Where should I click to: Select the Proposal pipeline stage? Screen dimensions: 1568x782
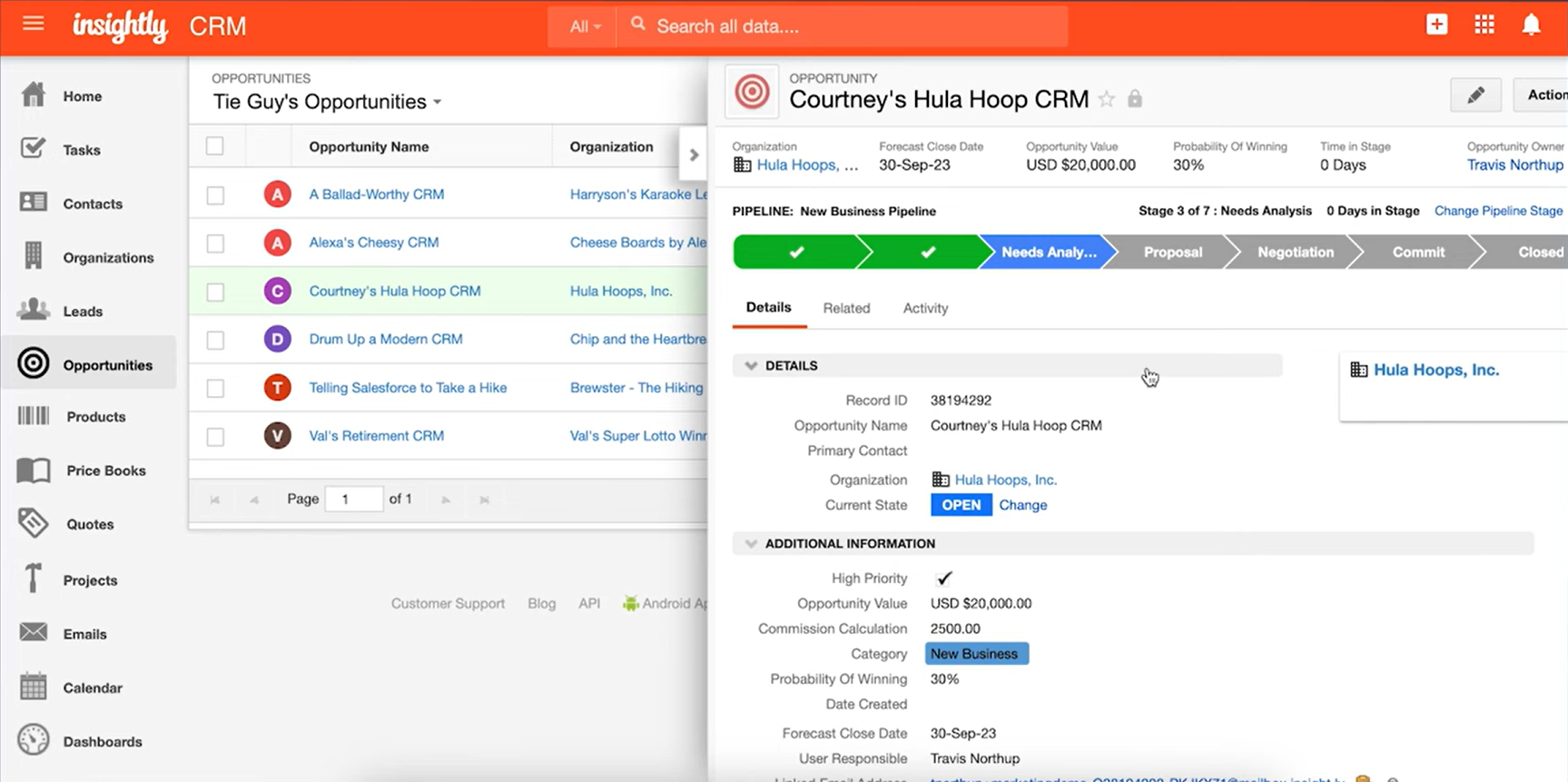tap(1173, 252)
